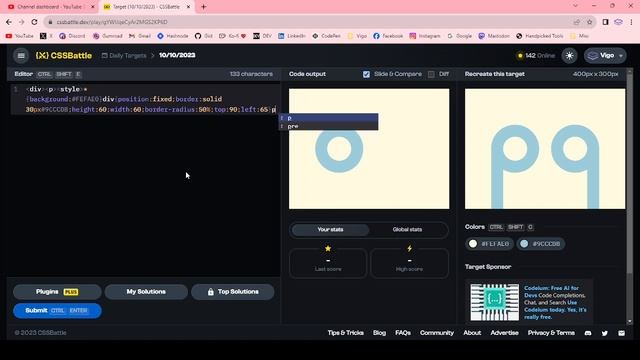This screenshot has width=640, height=360.
Task: Open the browser side panel icon
Action: pyautogui.click(x=605, y=22)
